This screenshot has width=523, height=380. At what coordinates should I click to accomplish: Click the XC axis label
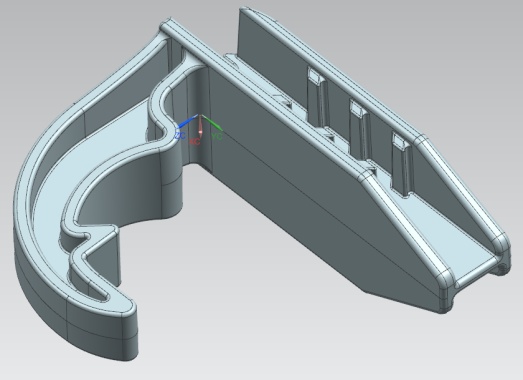coord(195,141)
